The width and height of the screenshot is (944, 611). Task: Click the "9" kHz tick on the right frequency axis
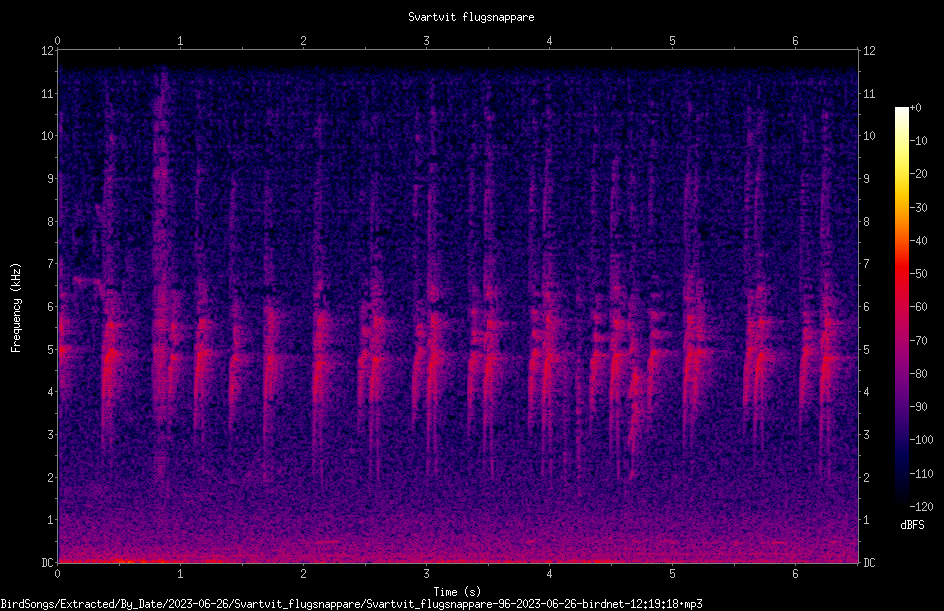866,179
